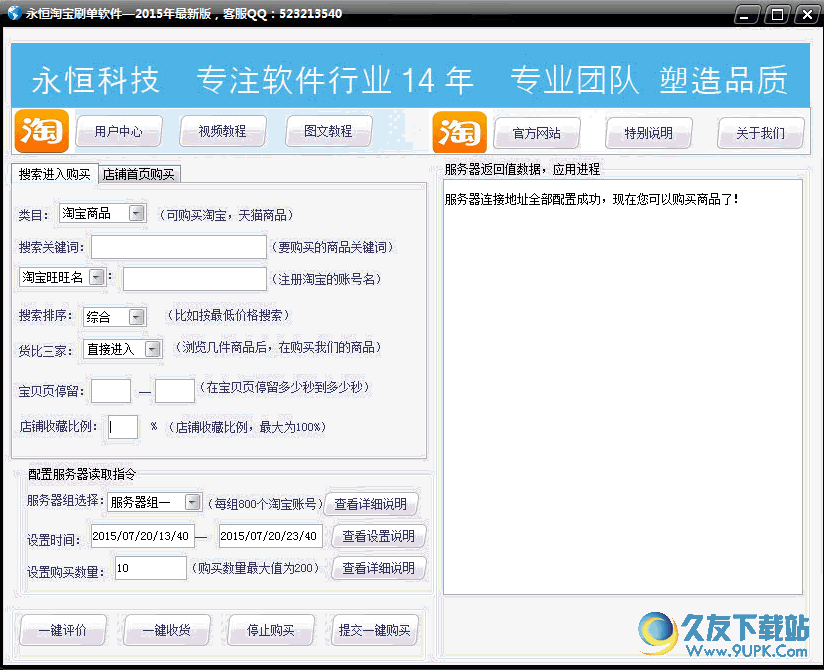Focus the Taobao account name input field
Image resolution: width=824 pixels, height=670 pixels.
[194, 279]
